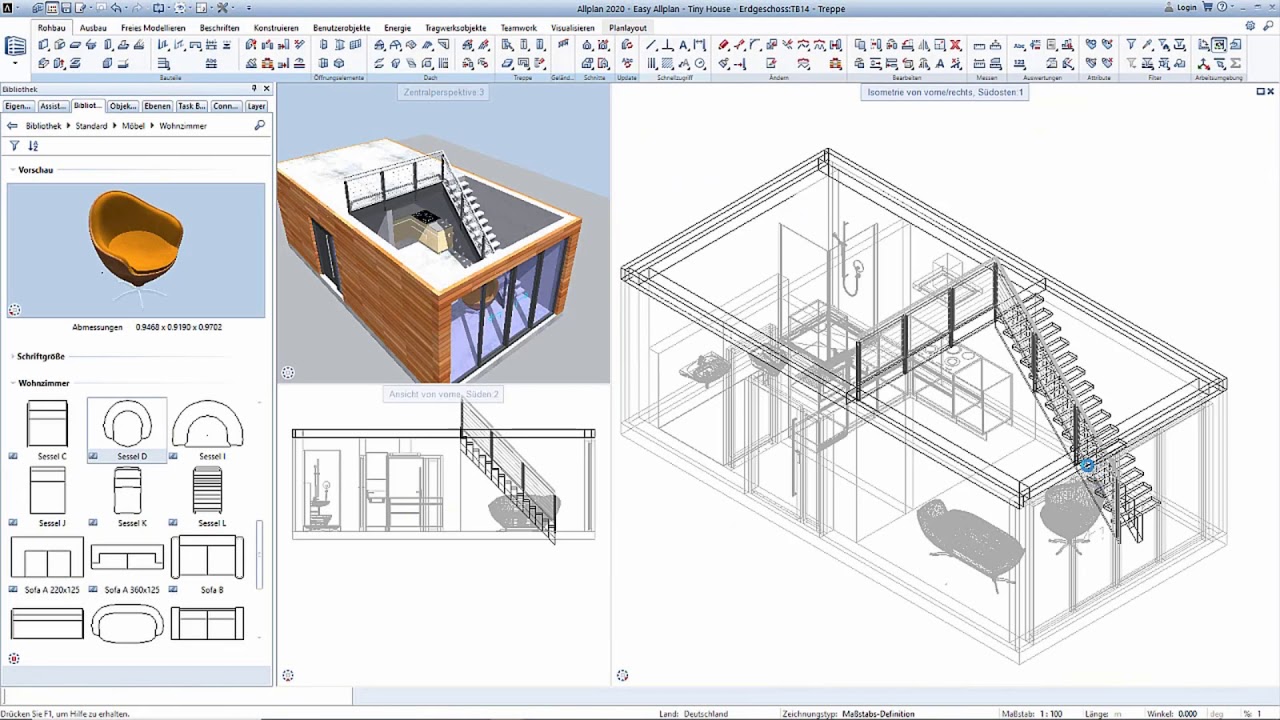Open the Rohbau ribbon tab
Viewport: 1280px width, 720px height.
pos(51,28)
